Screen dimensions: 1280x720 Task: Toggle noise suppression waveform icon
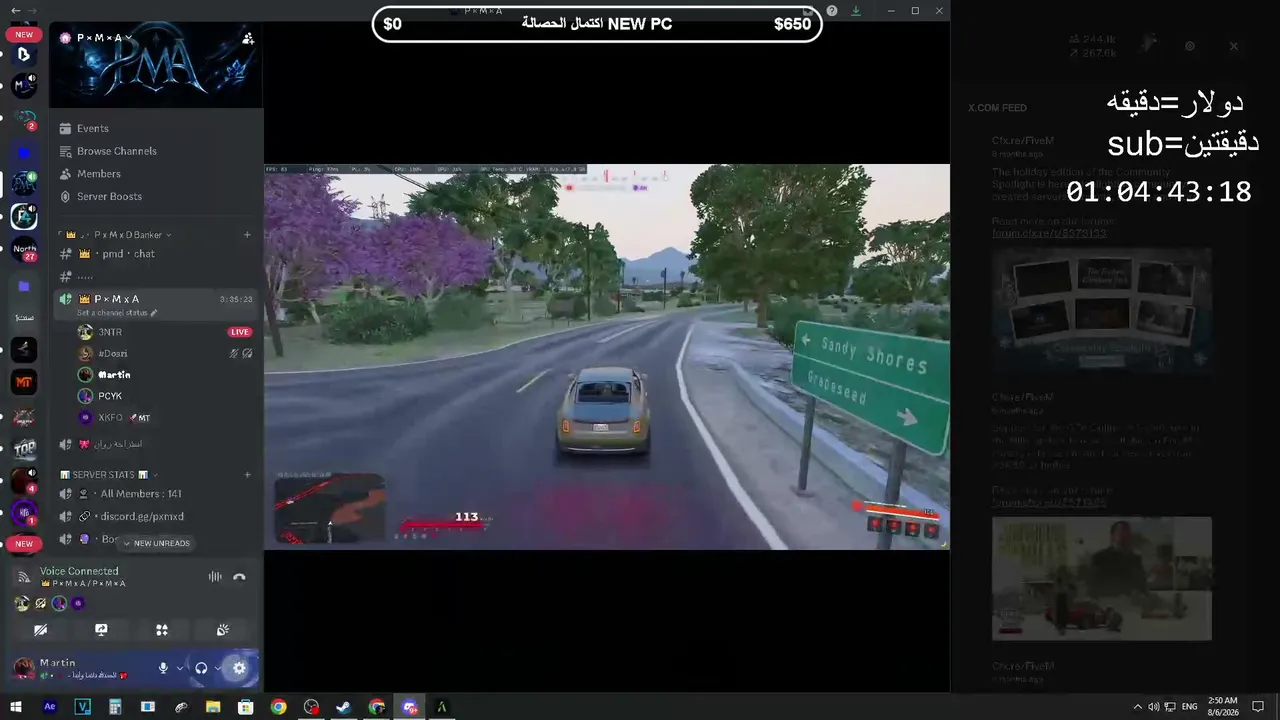click(214, 577)
